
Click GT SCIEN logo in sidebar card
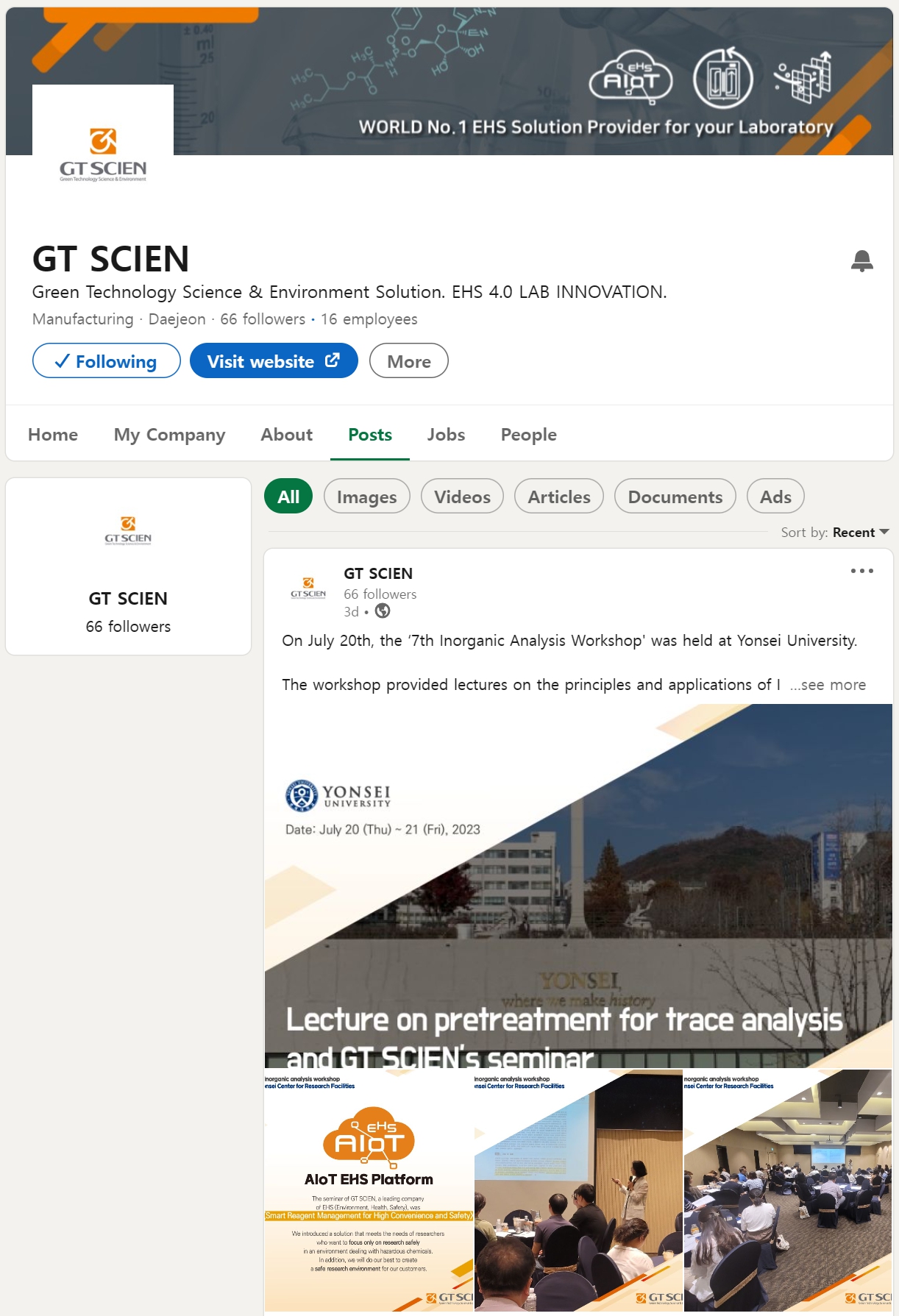tap(128, 530)
